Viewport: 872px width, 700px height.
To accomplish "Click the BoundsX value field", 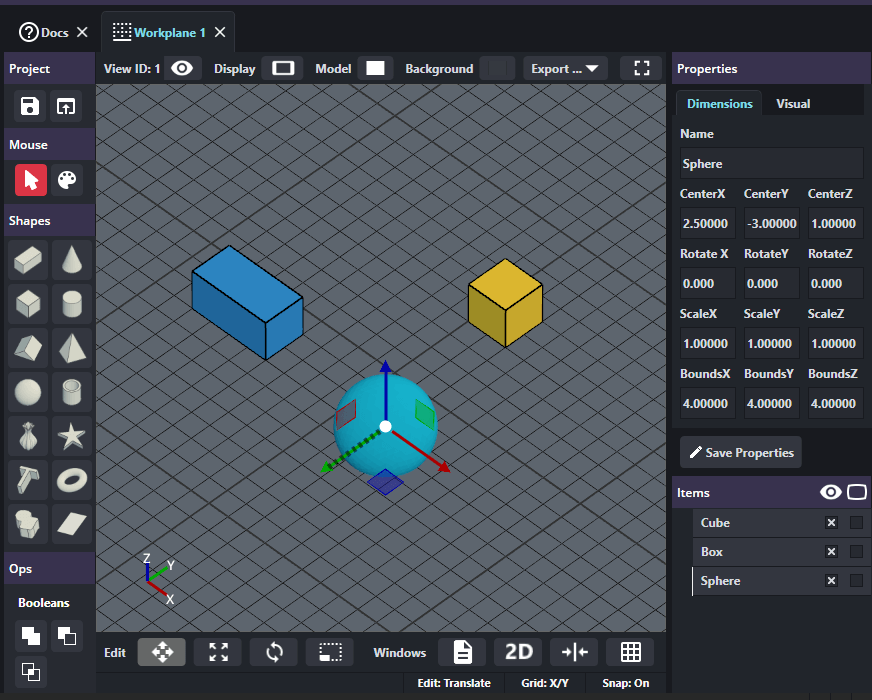I will [x=707, y=404].
